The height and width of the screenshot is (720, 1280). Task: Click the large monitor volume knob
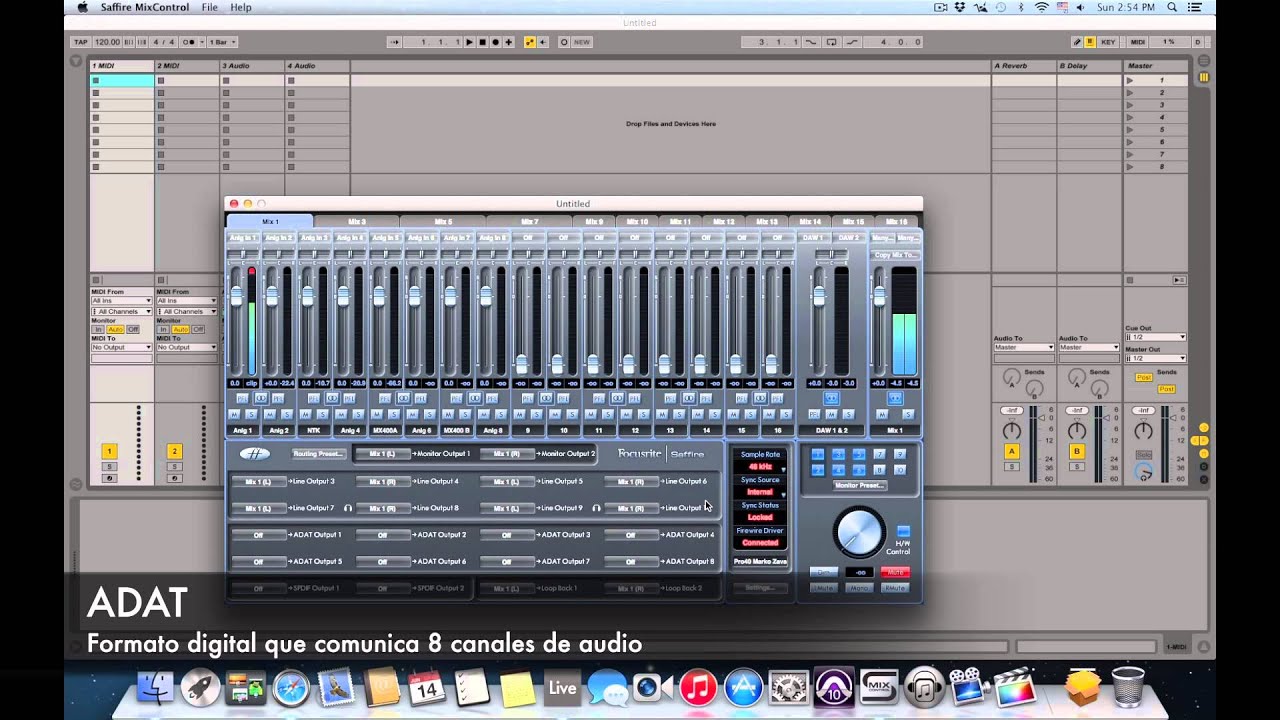click(859, 532)
